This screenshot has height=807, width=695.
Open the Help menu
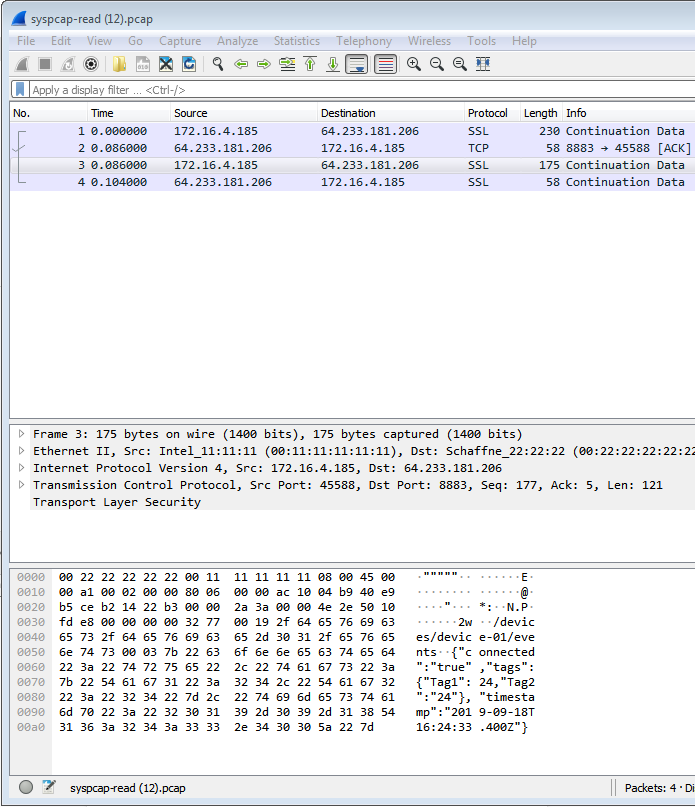coord(524,41)
